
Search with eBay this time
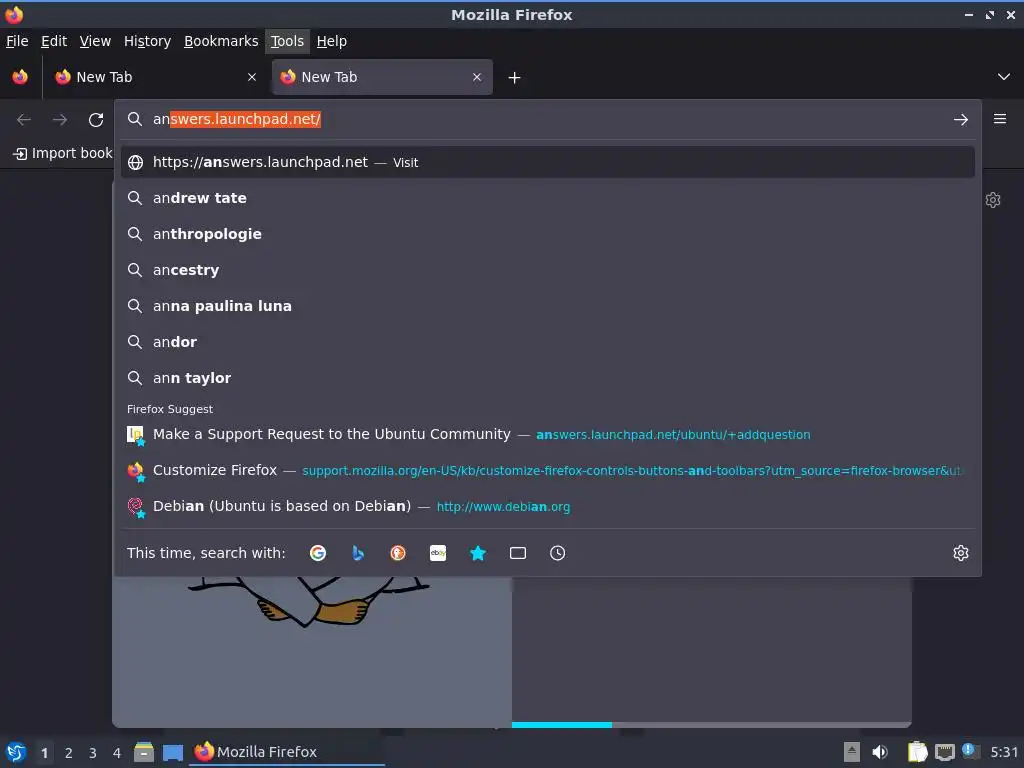438,553
